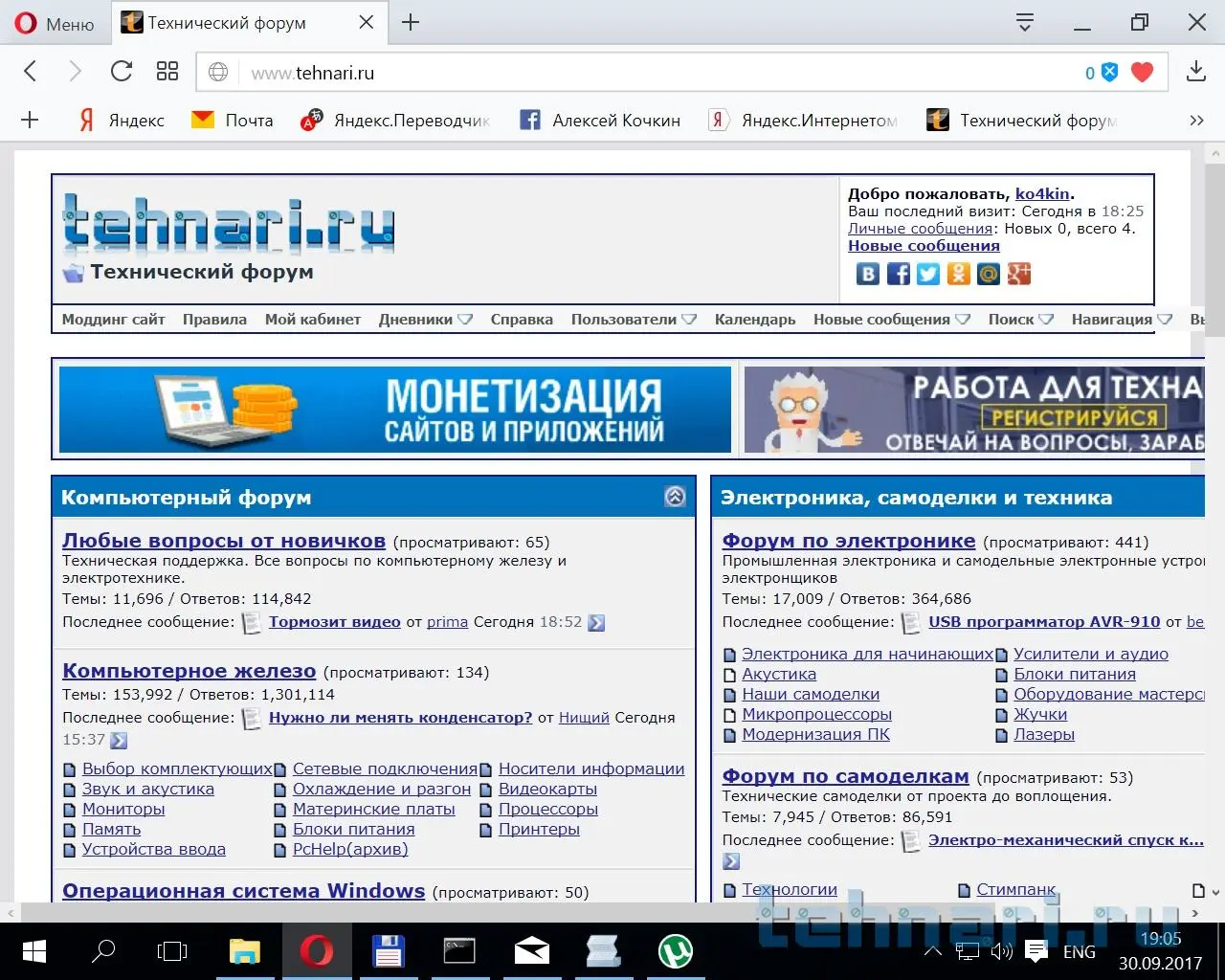
Task: Open the Компьютерное железо forum
Action: [x=189, y=671]
